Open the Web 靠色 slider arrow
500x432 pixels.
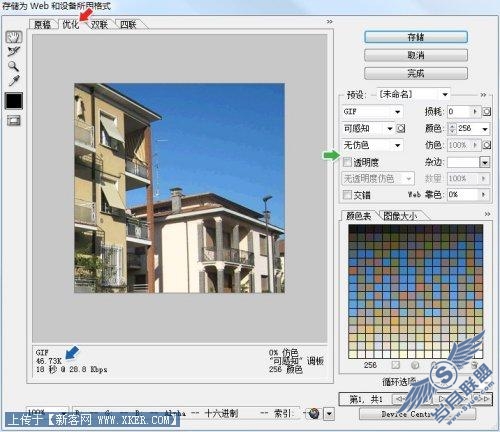pos(484,194)
